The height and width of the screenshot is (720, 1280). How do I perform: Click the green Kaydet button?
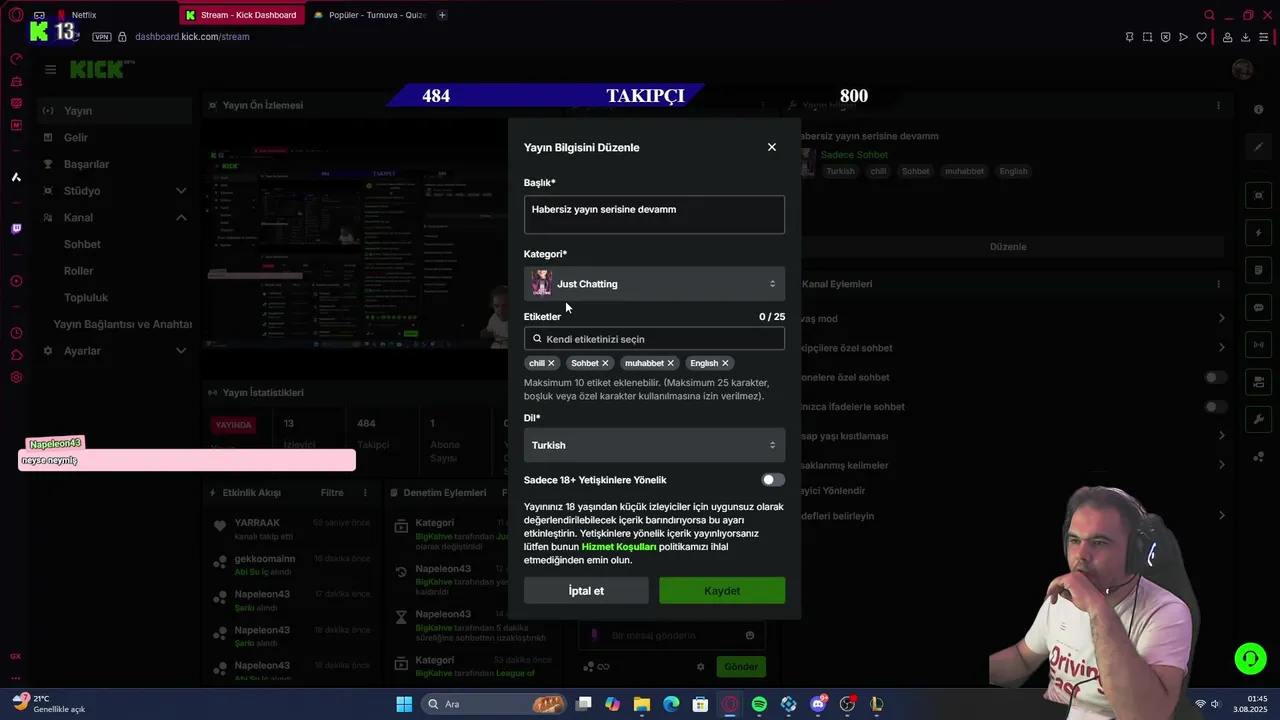click(x=722, y=591)
